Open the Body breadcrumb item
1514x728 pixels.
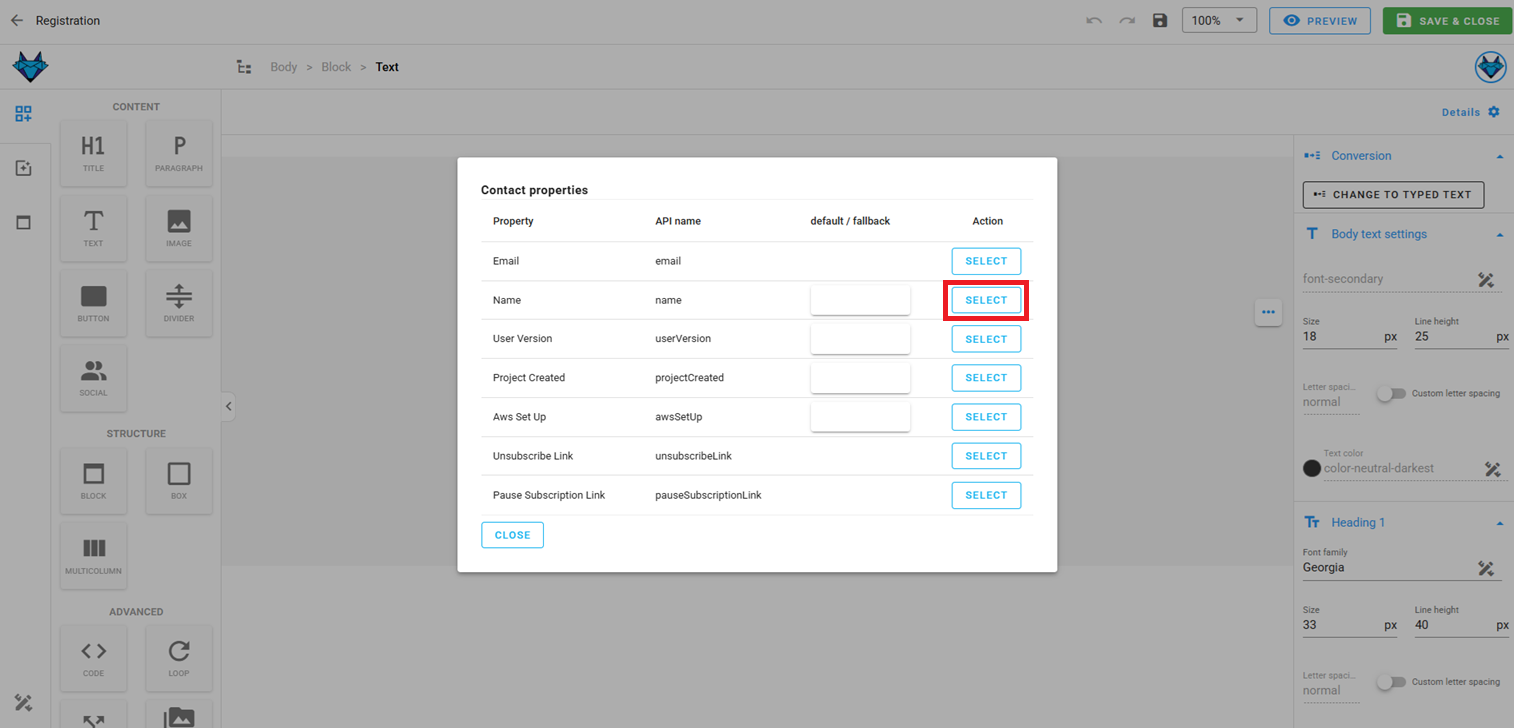point(283,66)
